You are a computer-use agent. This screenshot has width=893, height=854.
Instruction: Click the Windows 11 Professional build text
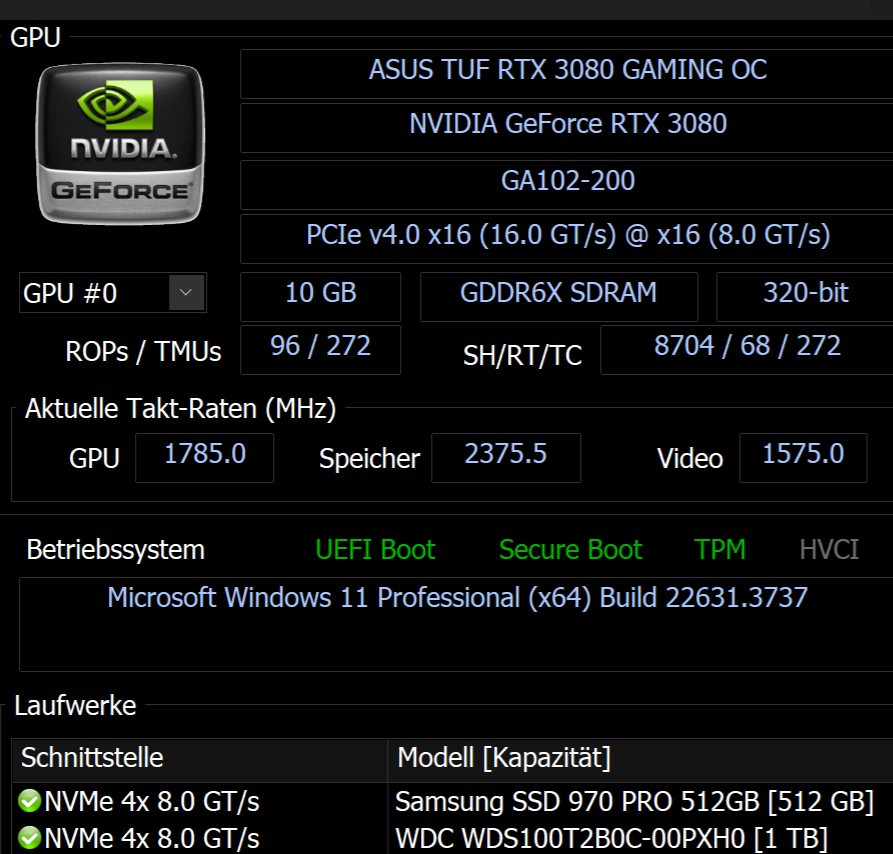click(x=457, y=598)
